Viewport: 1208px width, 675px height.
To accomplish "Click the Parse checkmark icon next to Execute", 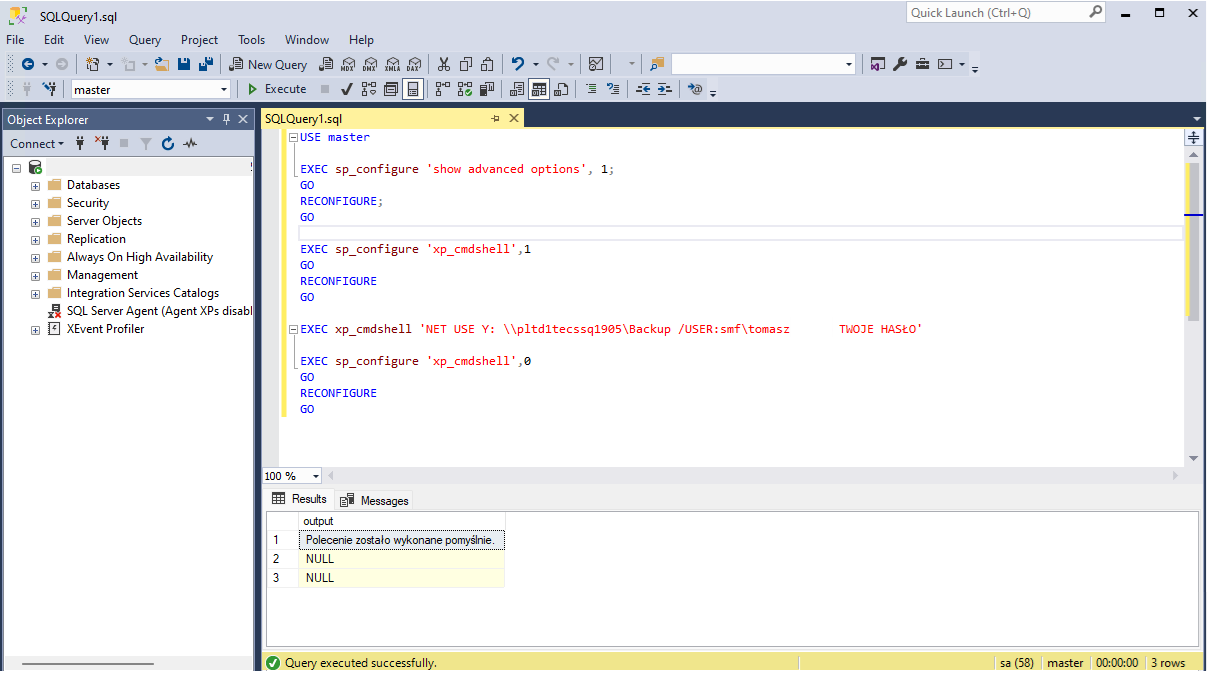I will click(346, 89).
